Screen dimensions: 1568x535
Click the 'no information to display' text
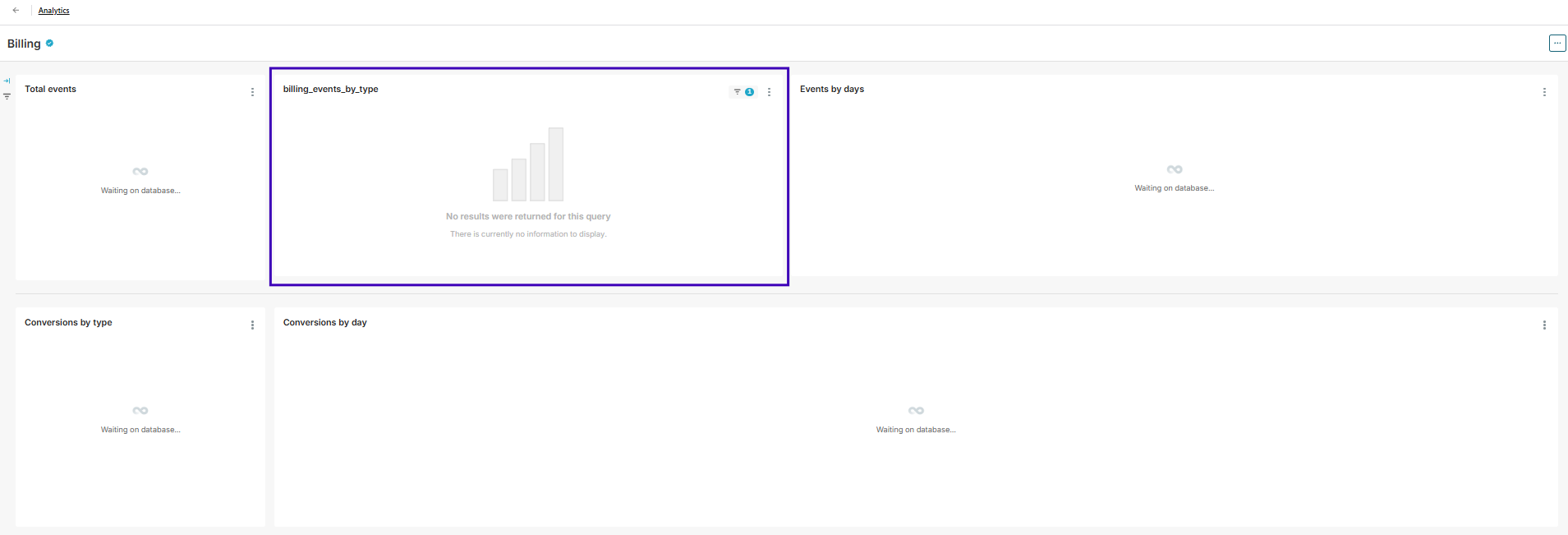coord(528,234)
